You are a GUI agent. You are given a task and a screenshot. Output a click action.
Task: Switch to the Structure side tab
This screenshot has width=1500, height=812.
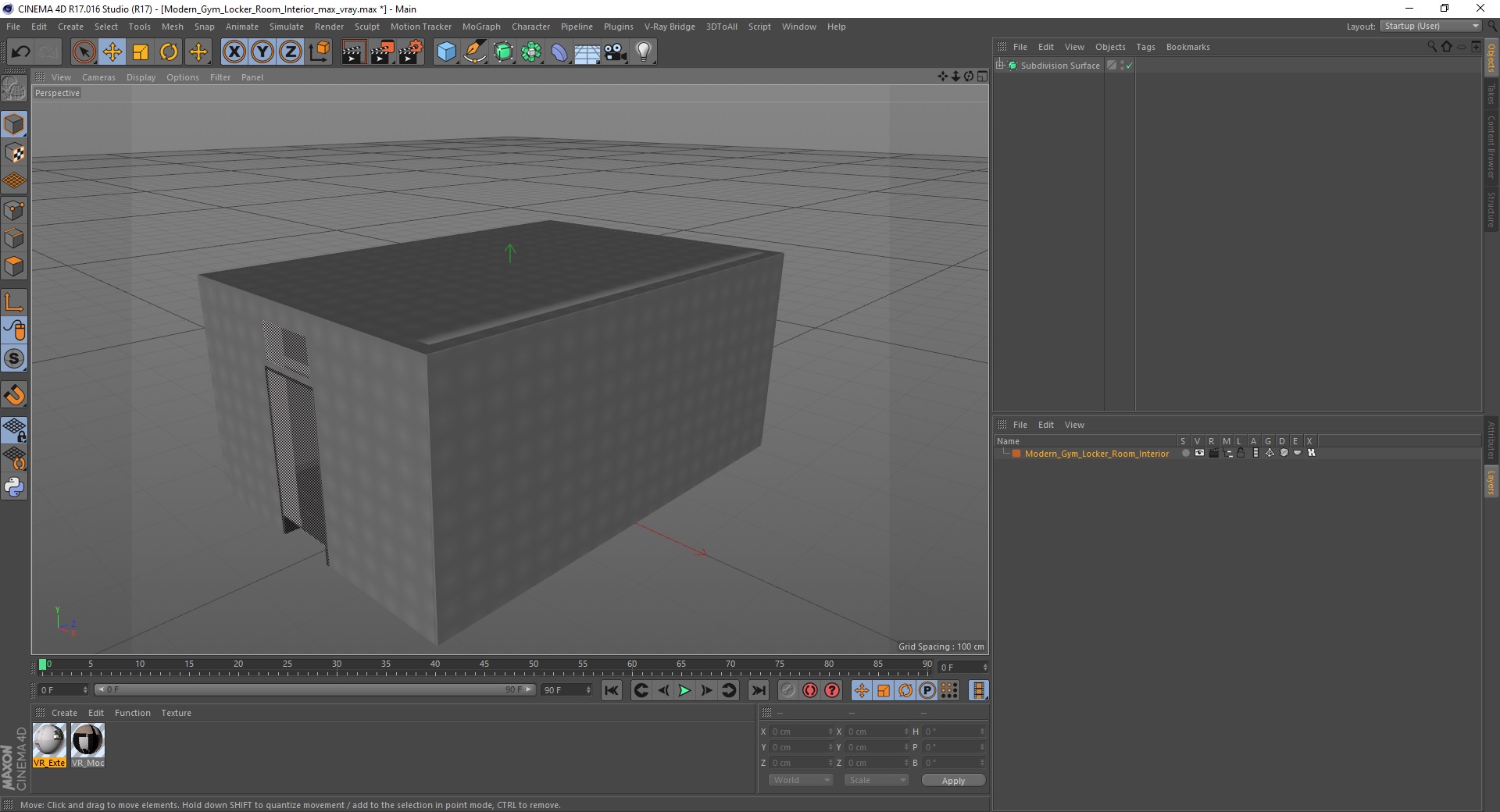tap(1491, 209)
